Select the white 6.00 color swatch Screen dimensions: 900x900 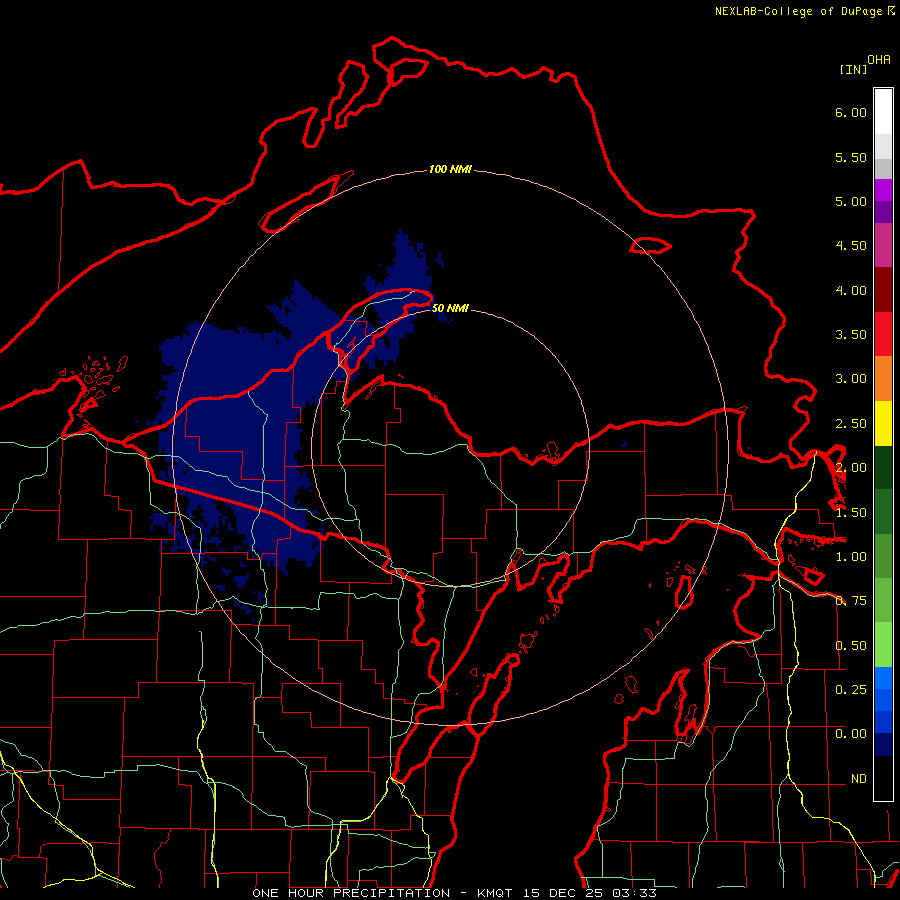pyautogui.click(x=883, y=112)
